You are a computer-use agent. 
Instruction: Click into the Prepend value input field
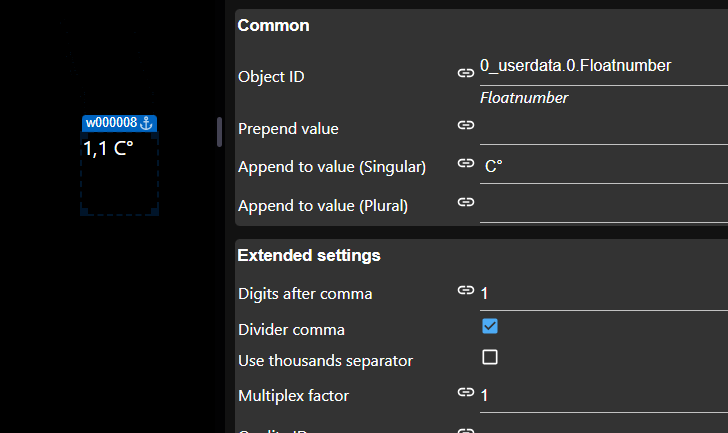pyautogui.click(x=600, y=128)
